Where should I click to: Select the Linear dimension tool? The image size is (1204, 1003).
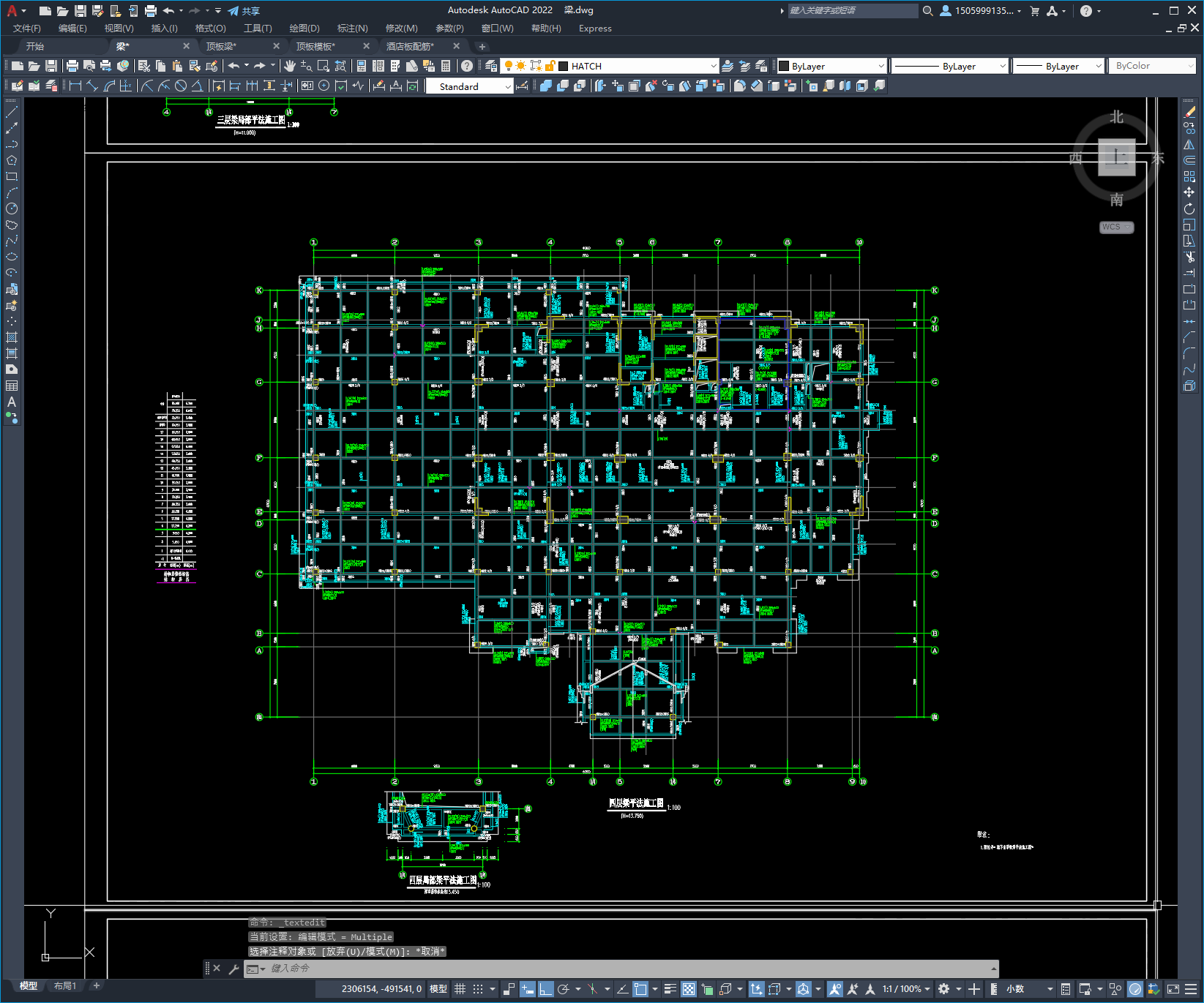tap(75, 86)
